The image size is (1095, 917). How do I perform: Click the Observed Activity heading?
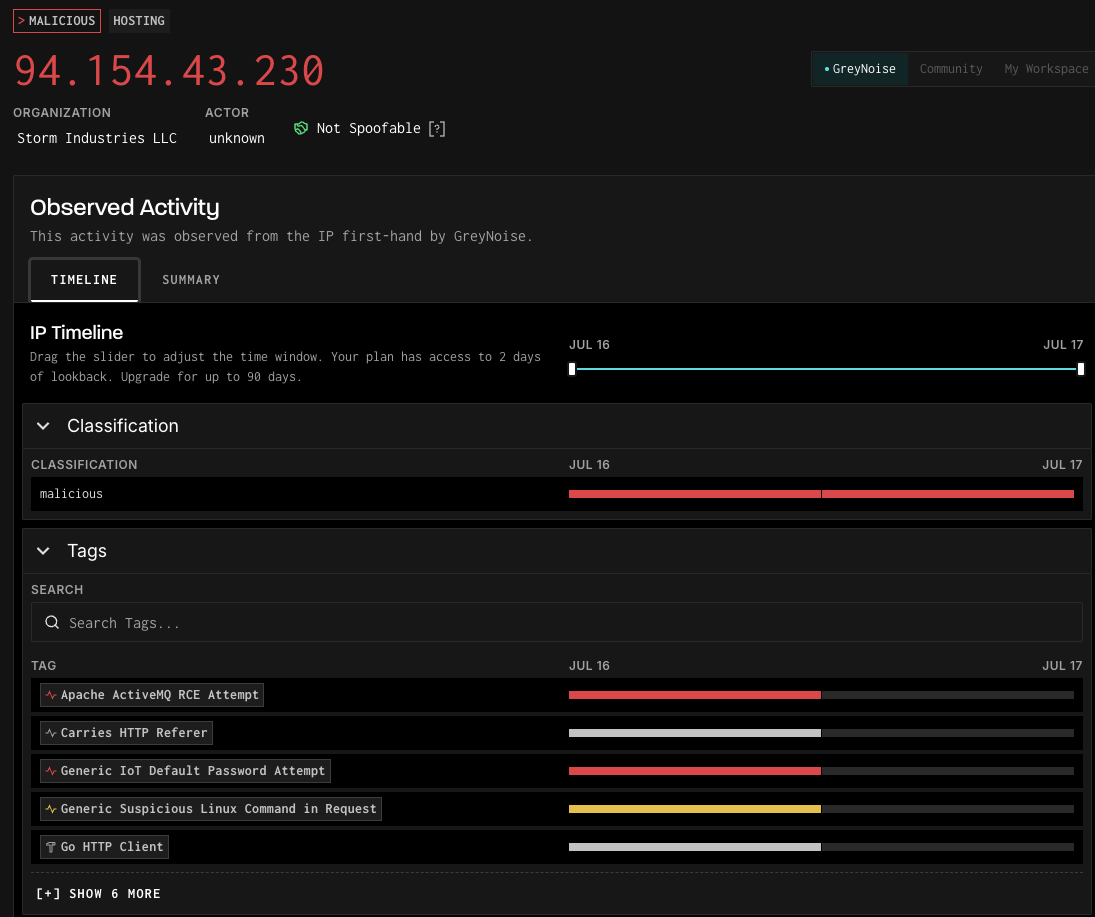click(x=124, y=207)
